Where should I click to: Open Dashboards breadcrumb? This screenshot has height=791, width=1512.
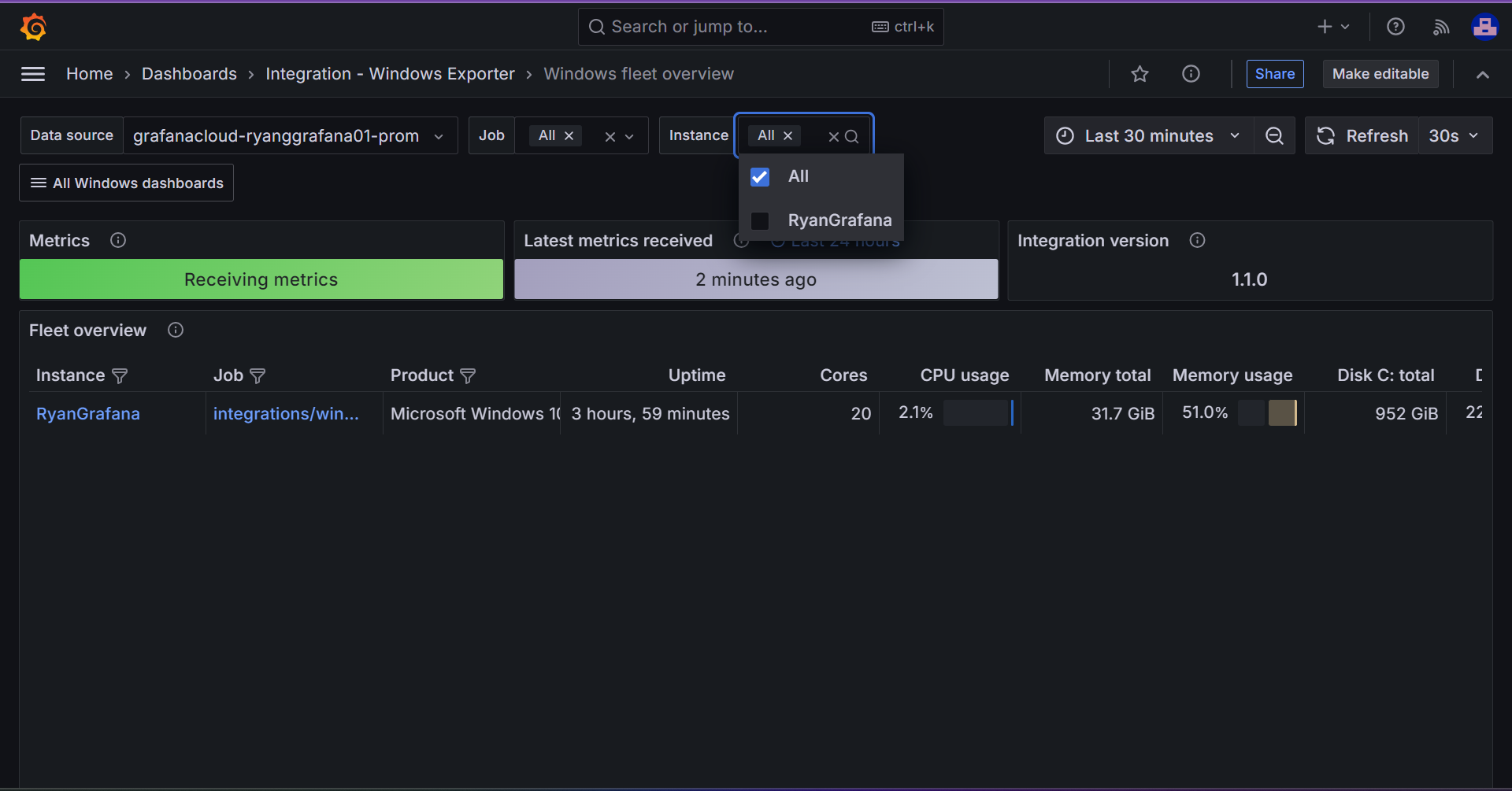[189, 74]
